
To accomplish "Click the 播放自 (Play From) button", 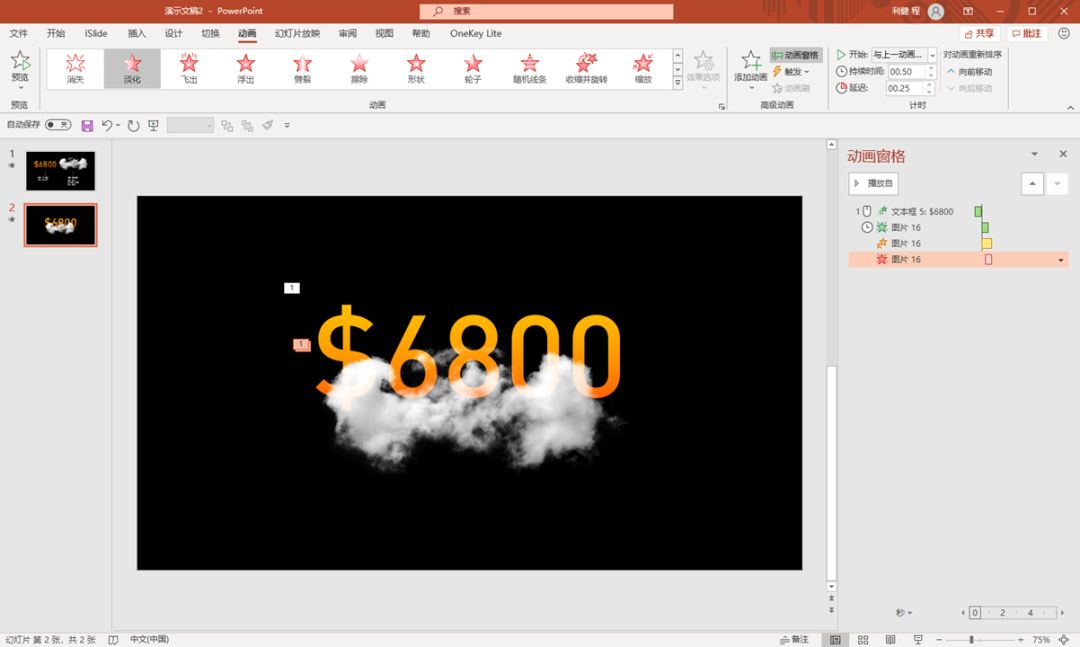I will 873,183.
